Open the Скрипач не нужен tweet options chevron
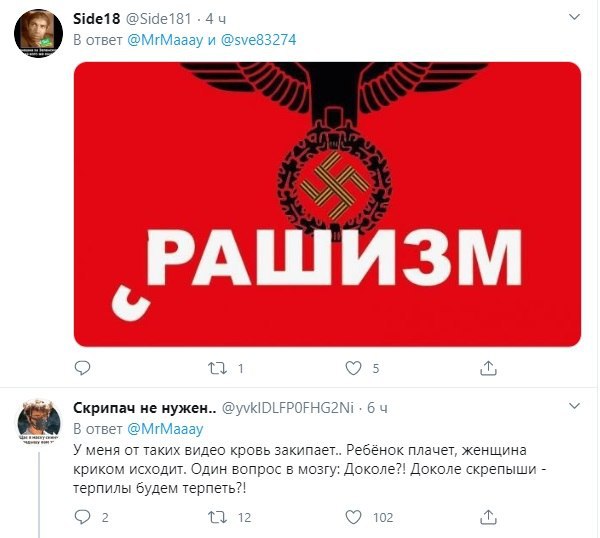 574,406
